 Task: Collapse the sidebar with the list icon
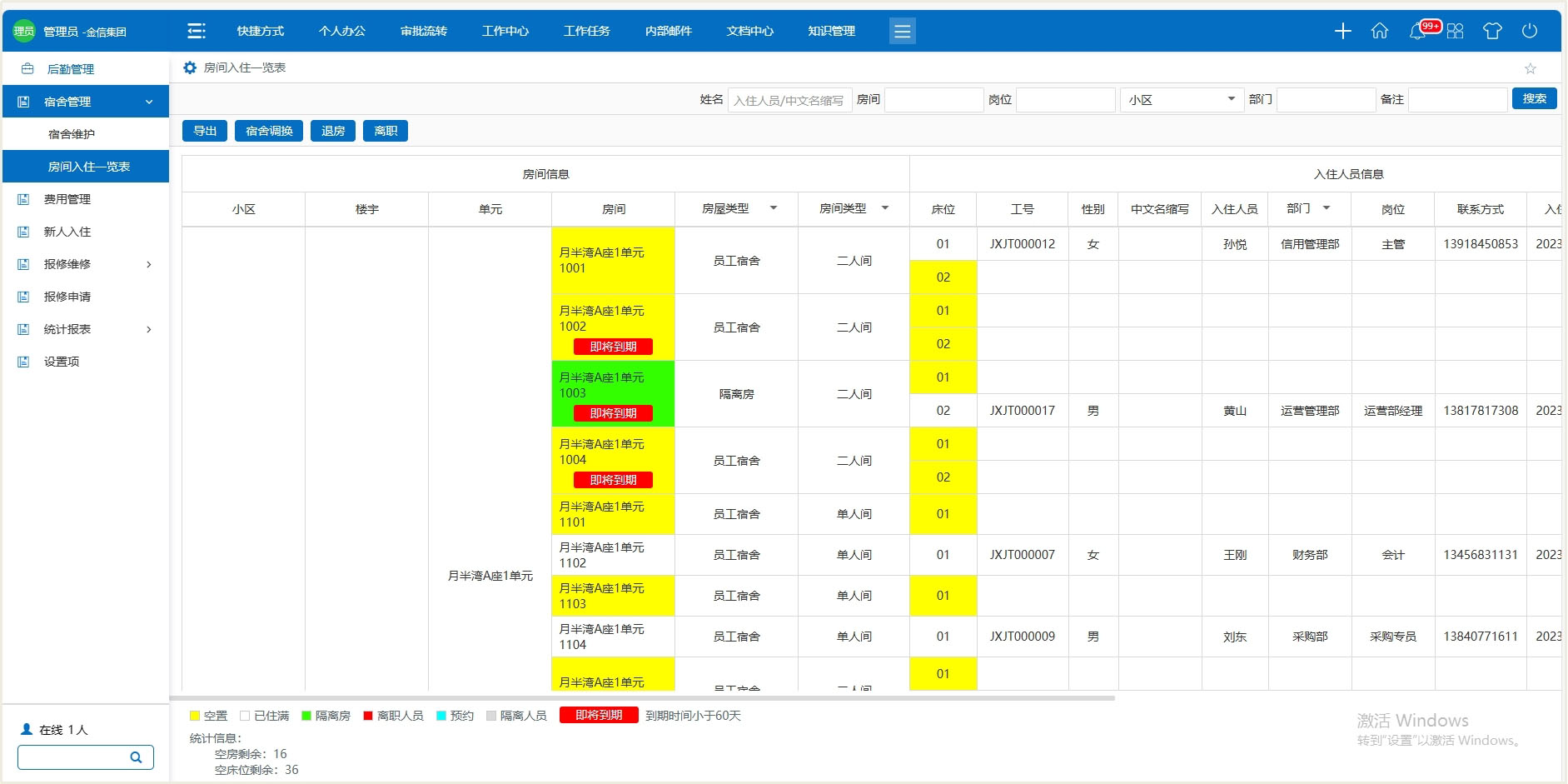(197, 30)
